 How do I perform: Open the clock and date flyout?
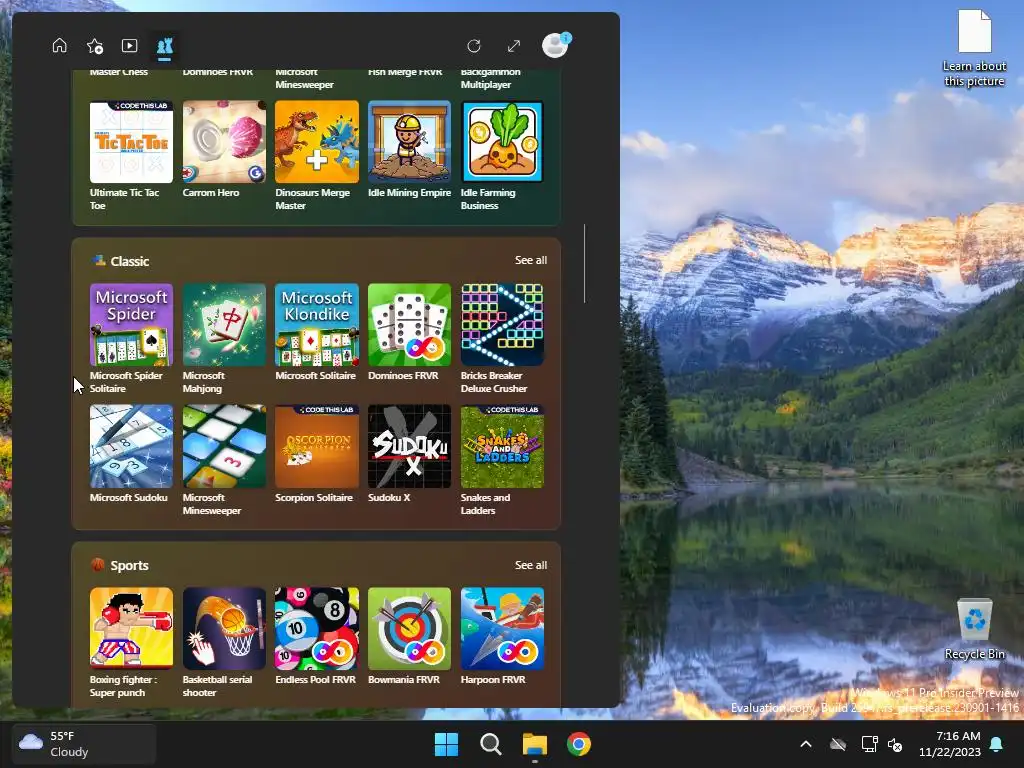click(x=950, y=744)
